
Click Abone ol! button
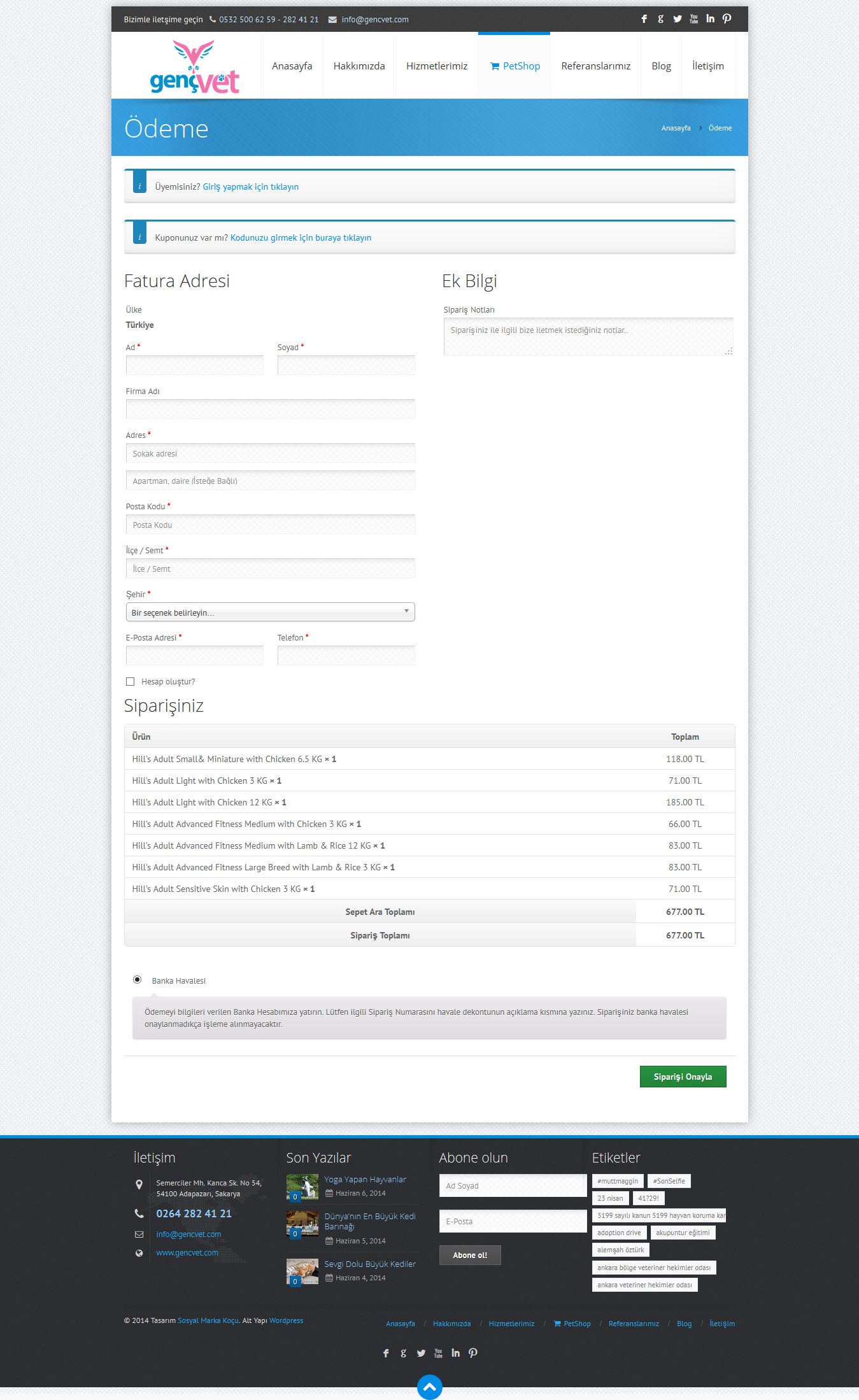pyautogui.click(x=470, y=1255)
